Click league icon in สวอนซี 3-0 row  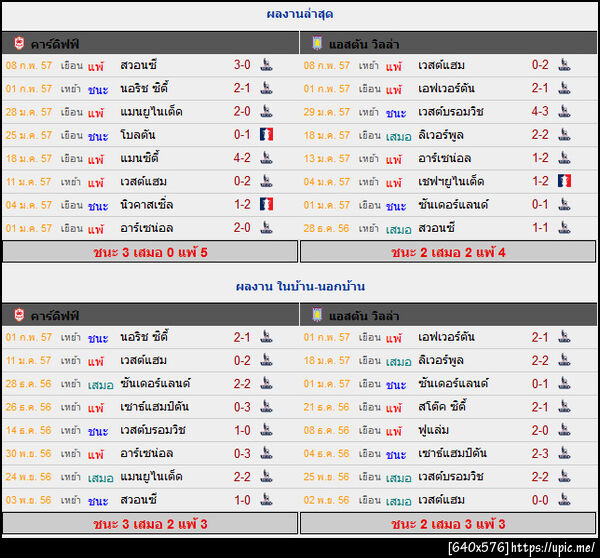[x=266, y=65]
